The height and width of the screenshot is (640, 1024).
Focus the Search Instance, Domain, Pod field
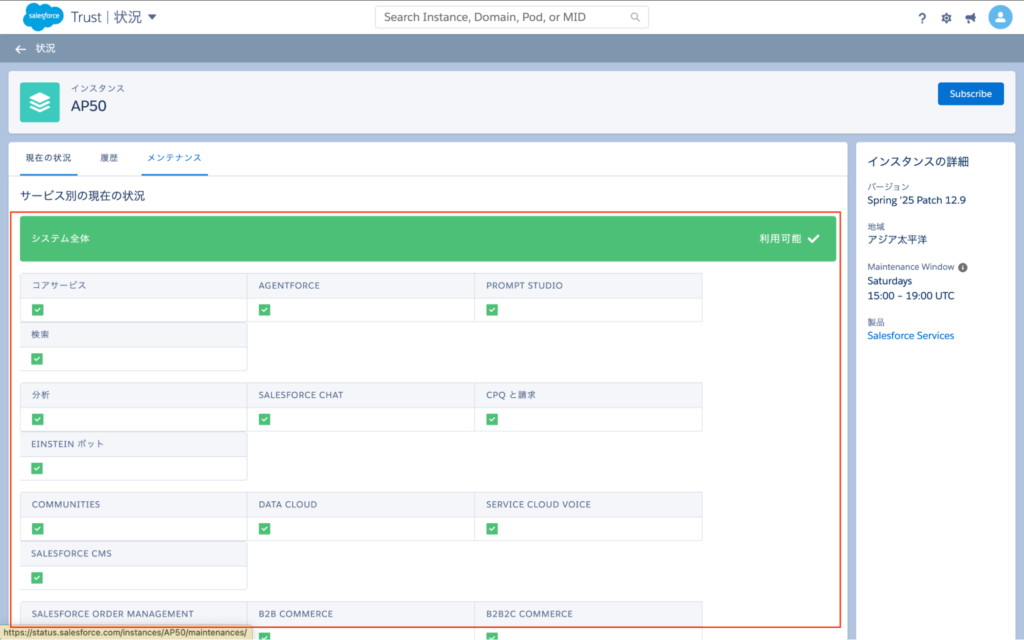pyautogui.click(x=511, y=17)
